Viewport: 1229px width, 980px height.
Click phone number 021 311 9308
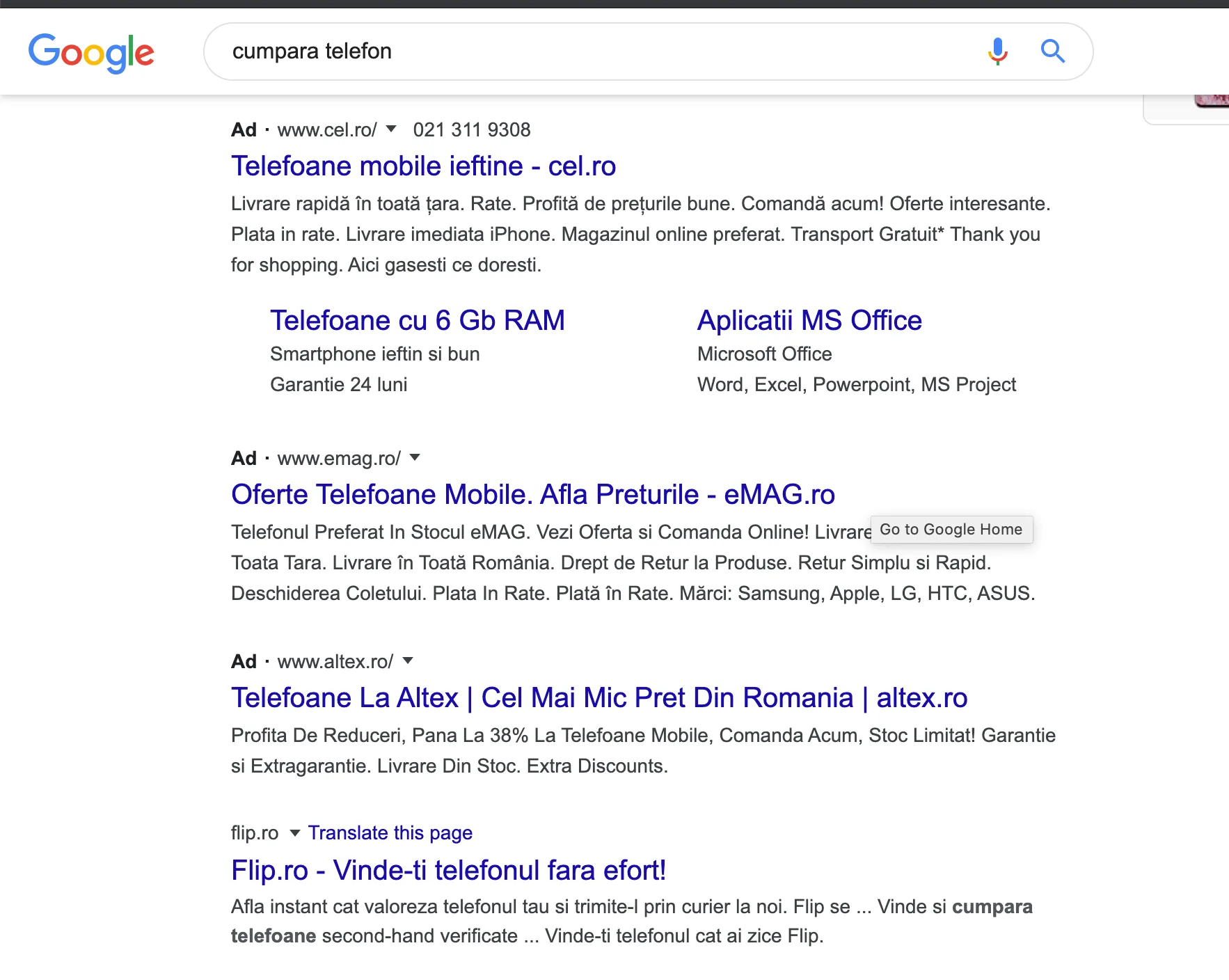[472, 129]
